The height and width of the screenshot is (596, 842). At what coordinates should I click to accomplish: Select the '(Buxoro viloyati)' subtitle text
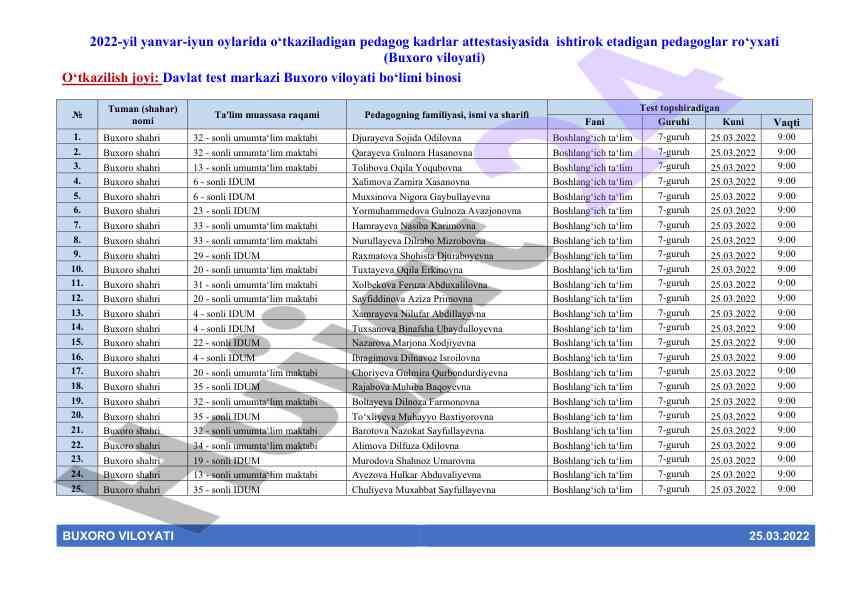tap(434, 58)
